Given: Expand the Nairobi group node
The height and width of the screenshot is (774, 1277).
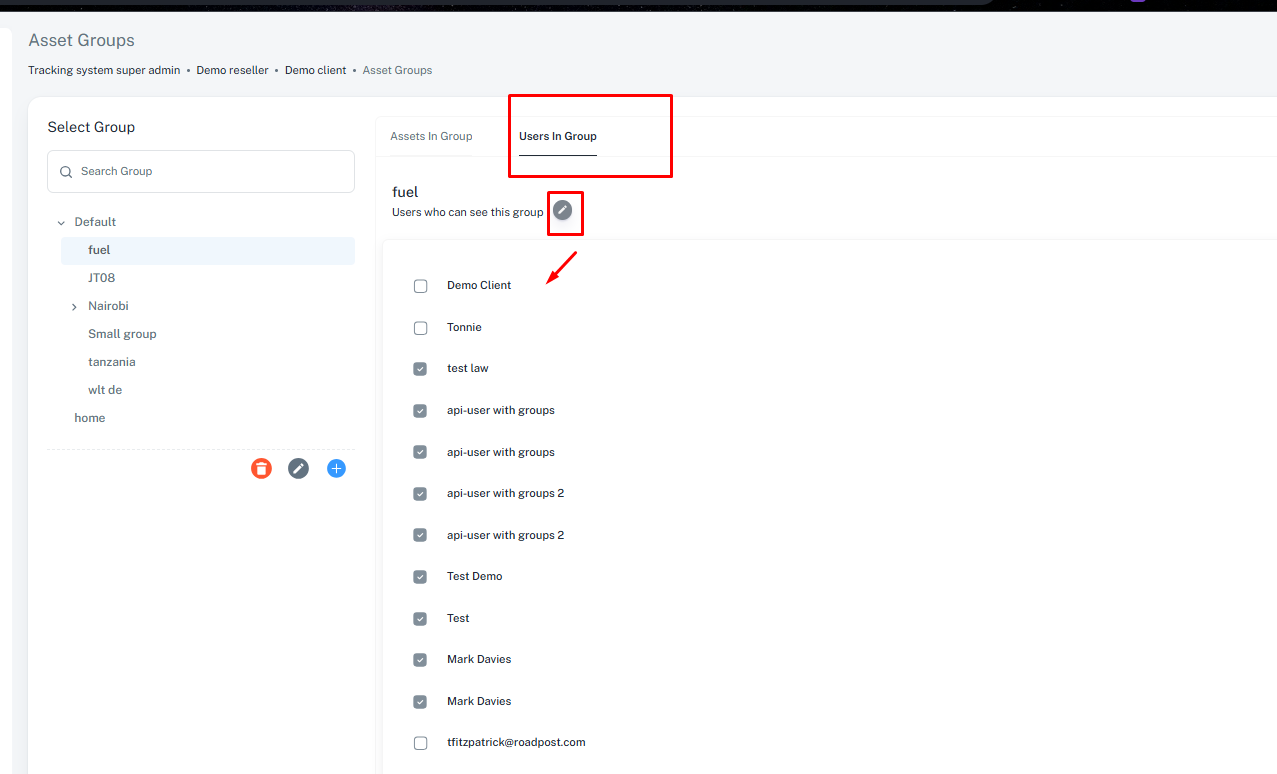Looking at the screenshot, I should pyautogui.click(x=74, y=307).
